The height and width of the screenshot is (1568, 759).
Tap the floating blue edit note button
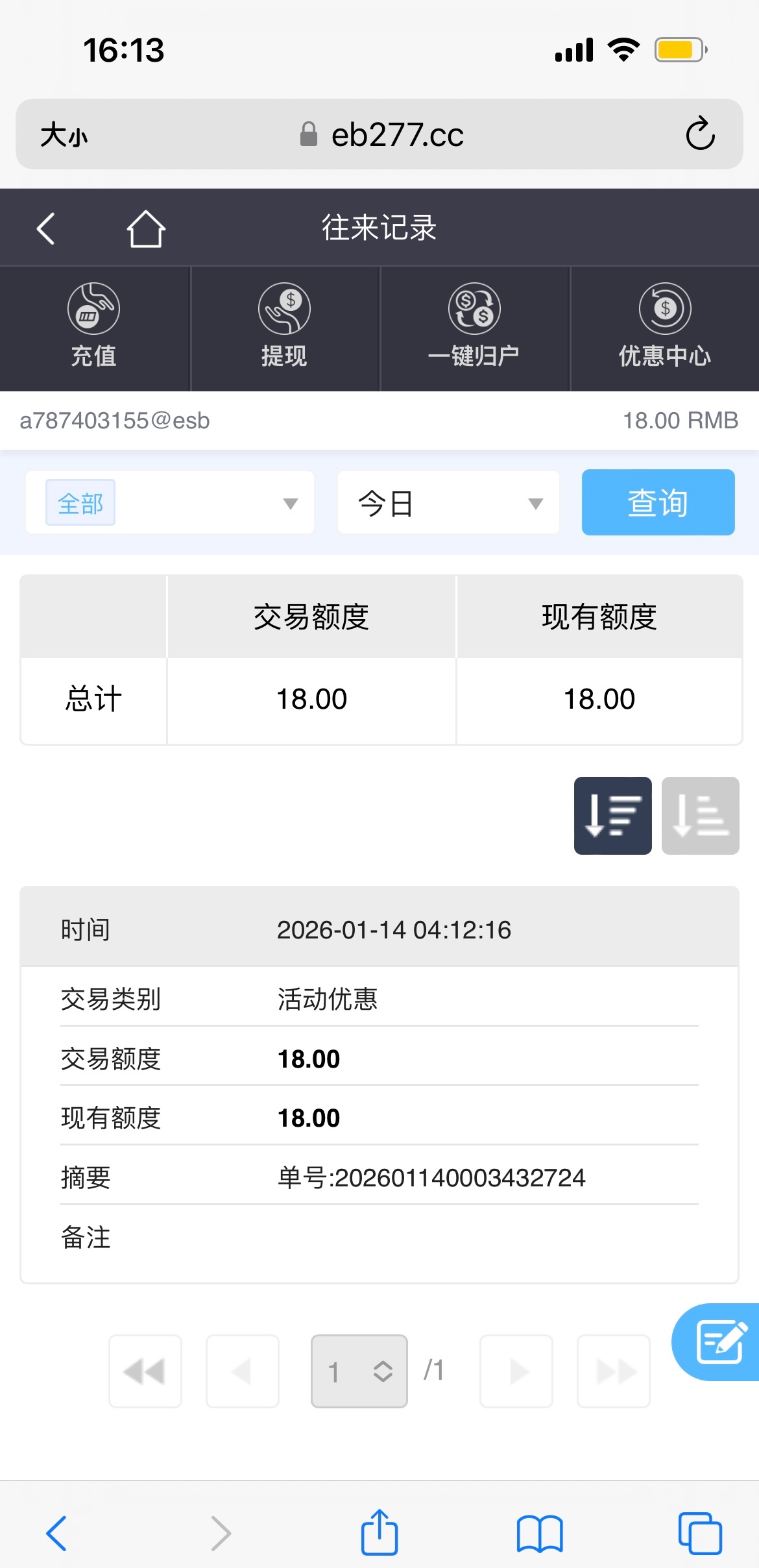(x=719, y=1341)
